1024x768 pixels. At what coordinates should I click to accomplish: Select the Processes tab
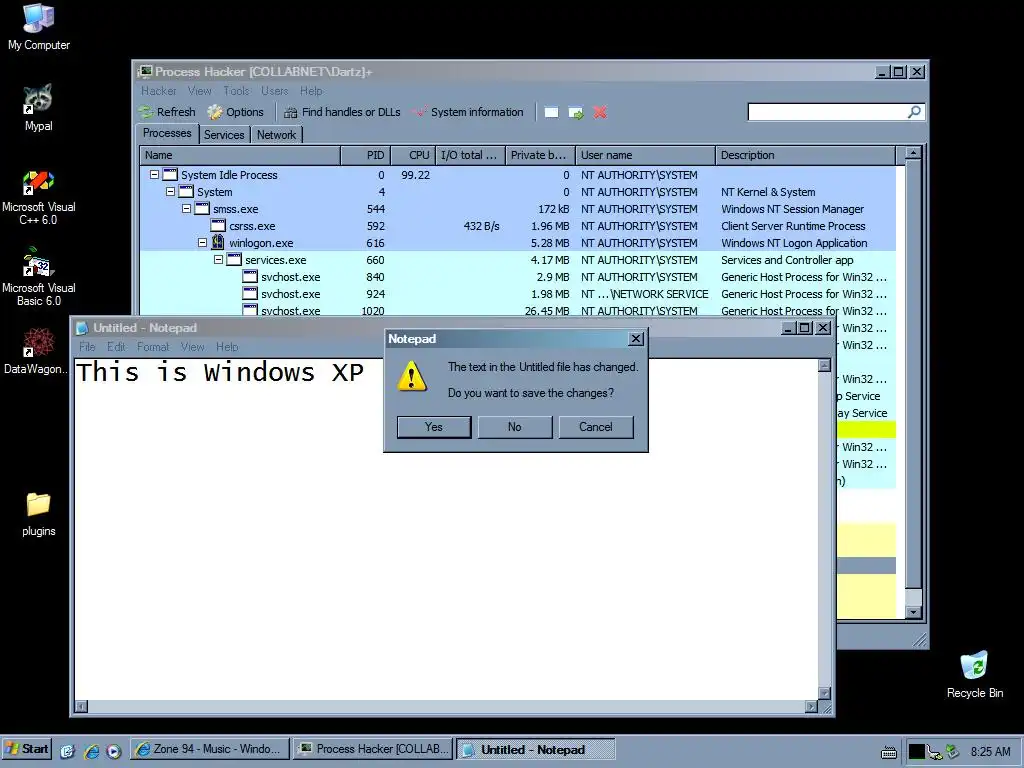point(167,133)
